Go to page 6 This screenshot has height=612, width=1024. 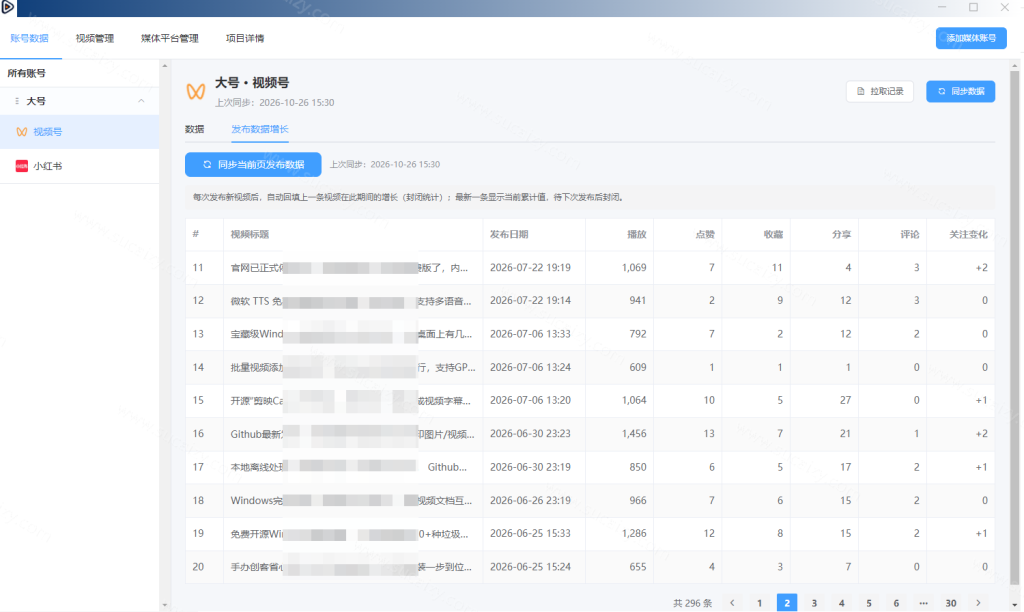tap(897, 603)
